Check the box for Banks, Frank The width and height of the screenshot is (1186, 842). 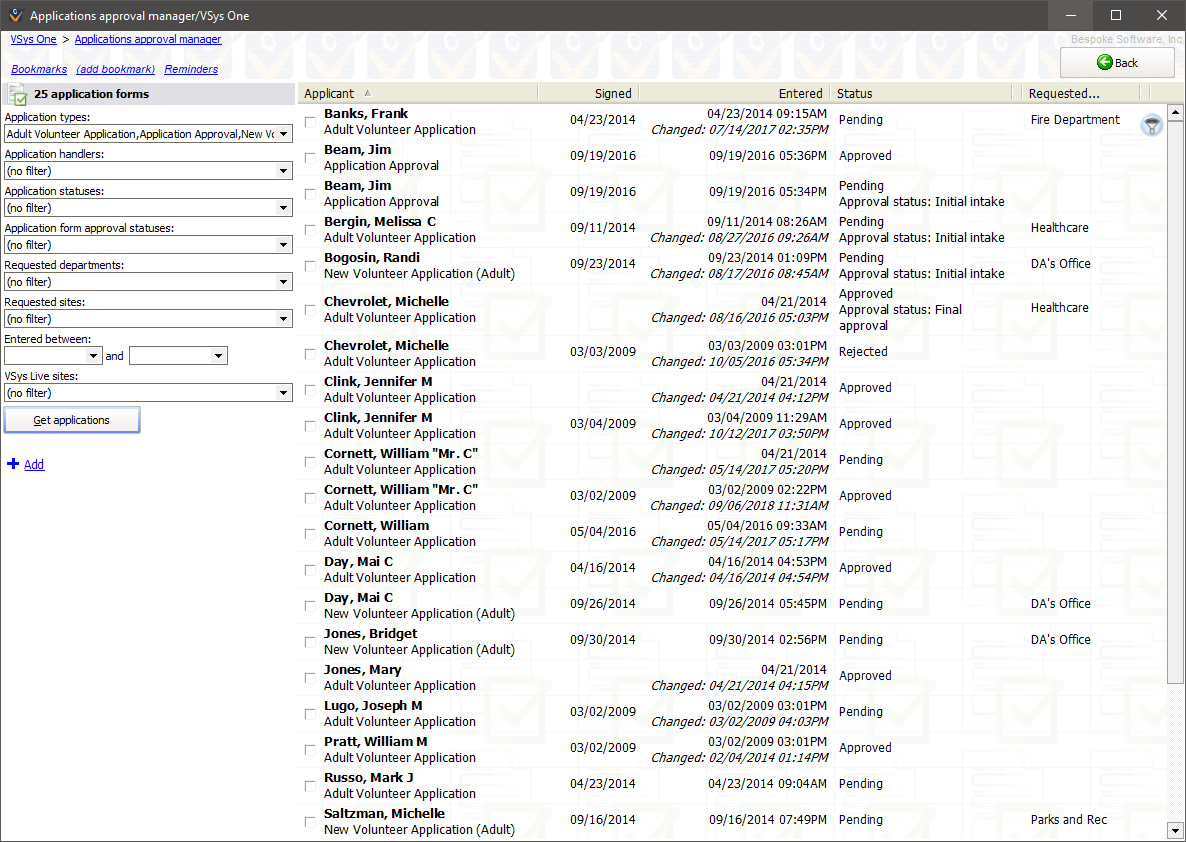[310, 122]
